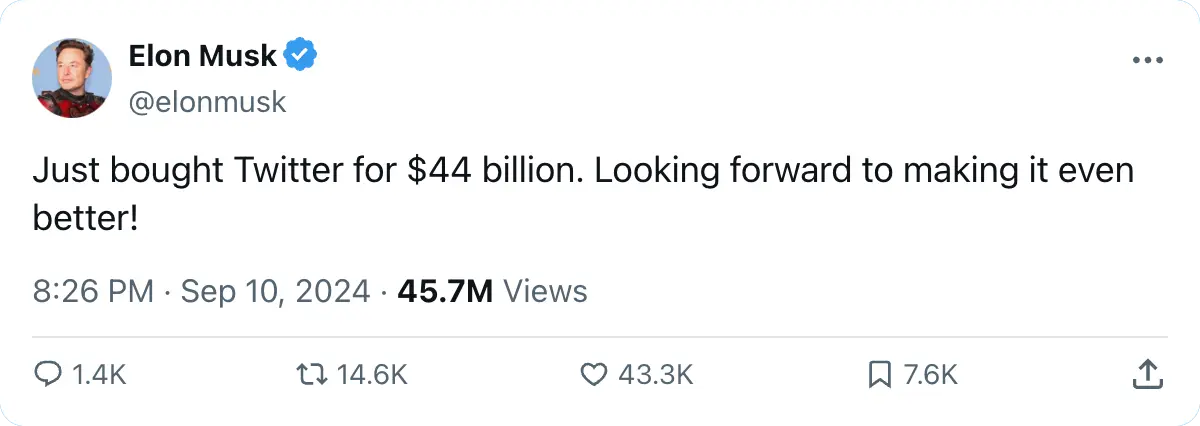Open the three-dot more options menu
The width and height of the screenshot is (1200, 426).
click(x=1148, y=61)
